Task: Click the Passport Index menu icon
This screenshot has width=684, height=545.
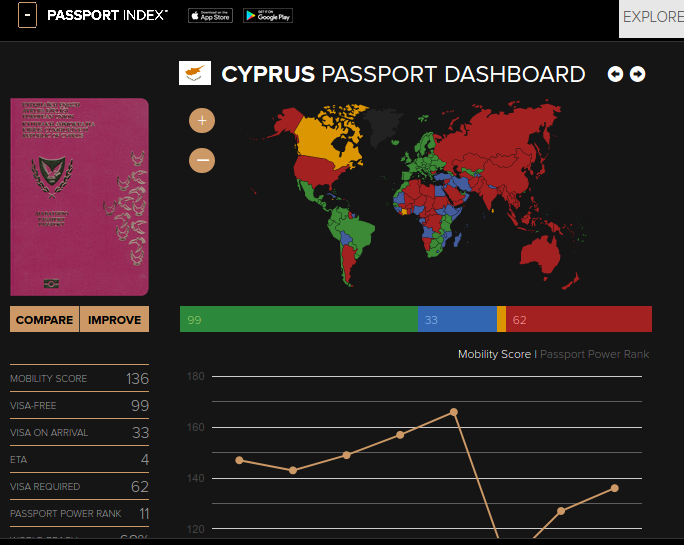Action: coord(27,15)
